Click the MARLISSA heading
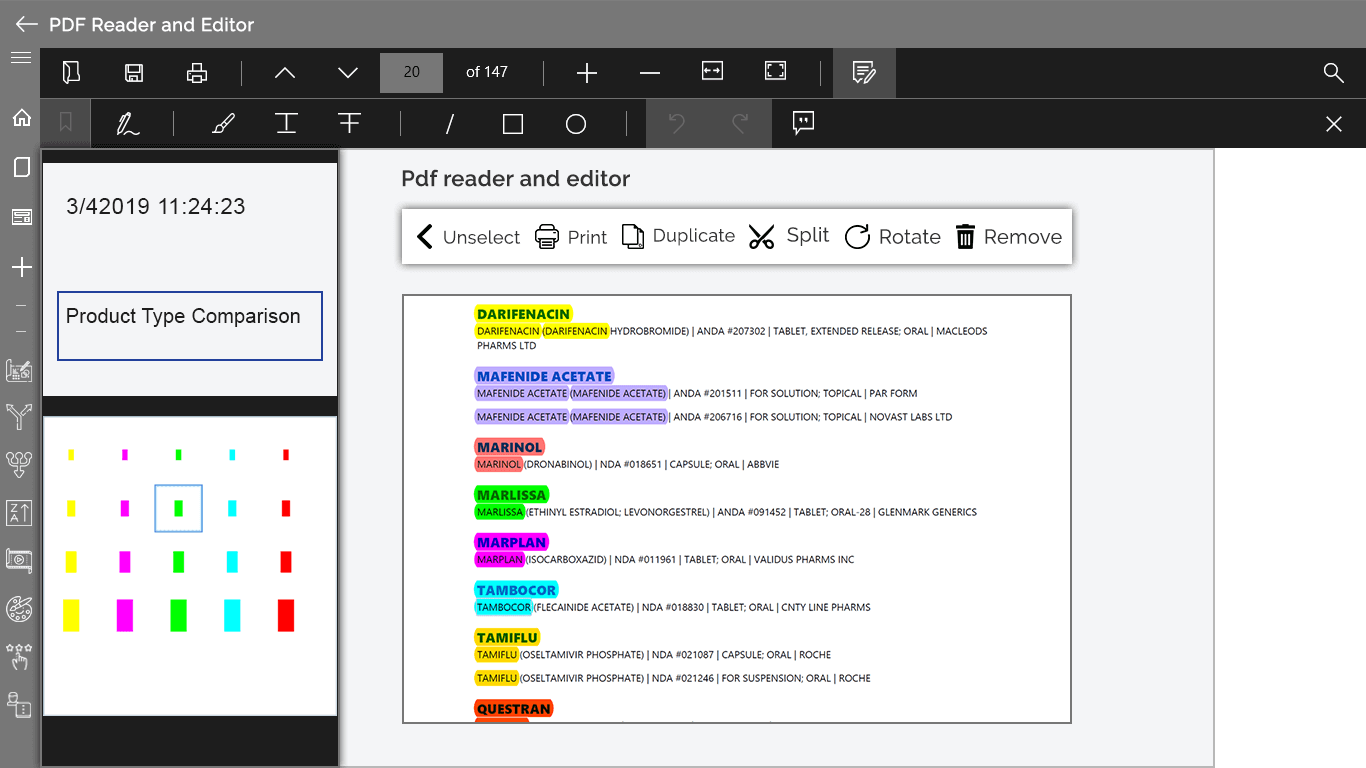 [512, 495]
